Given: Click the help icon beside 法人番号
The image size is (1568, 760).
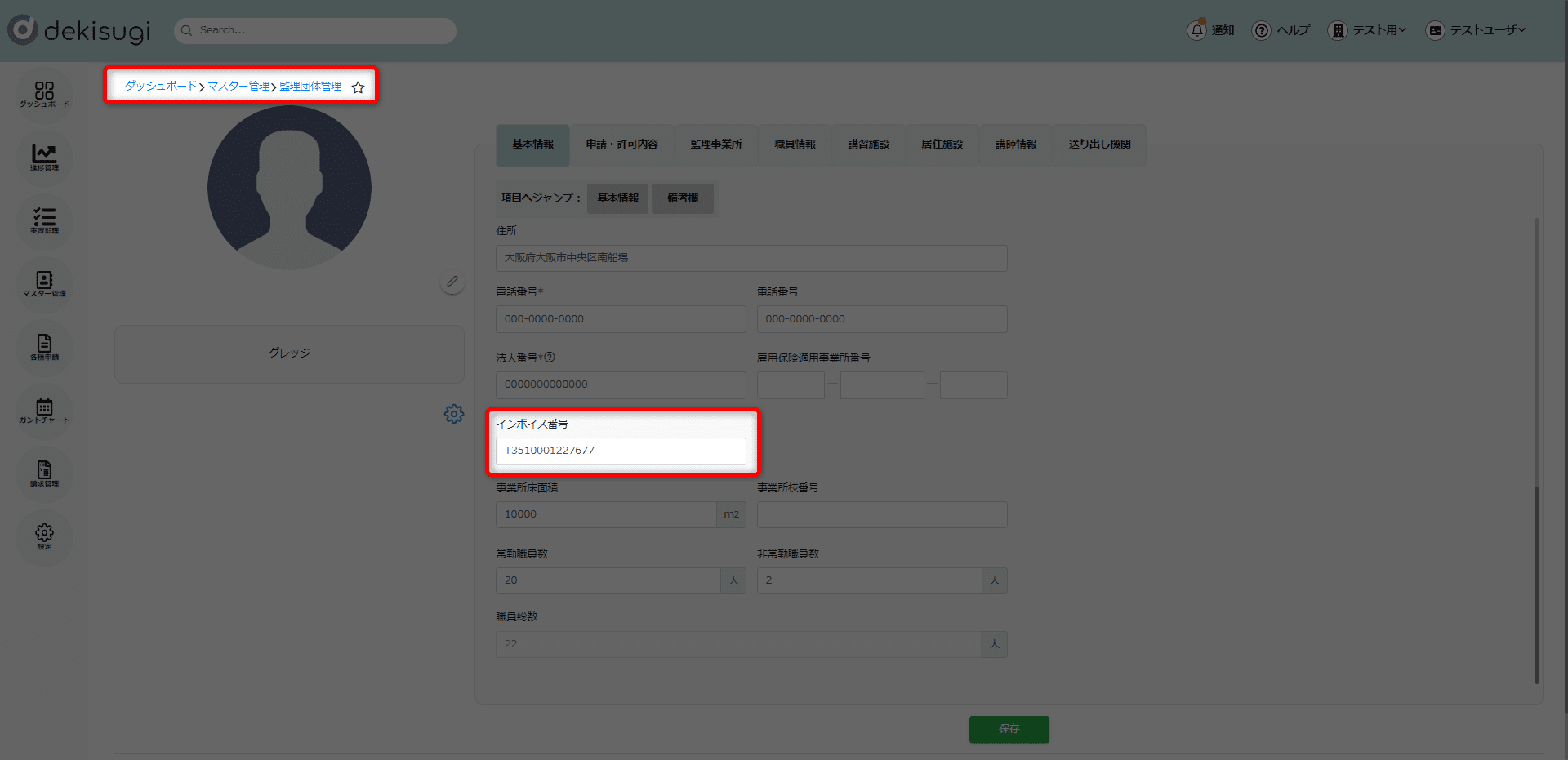Looking at the screenshot, I should click(550, 358).
